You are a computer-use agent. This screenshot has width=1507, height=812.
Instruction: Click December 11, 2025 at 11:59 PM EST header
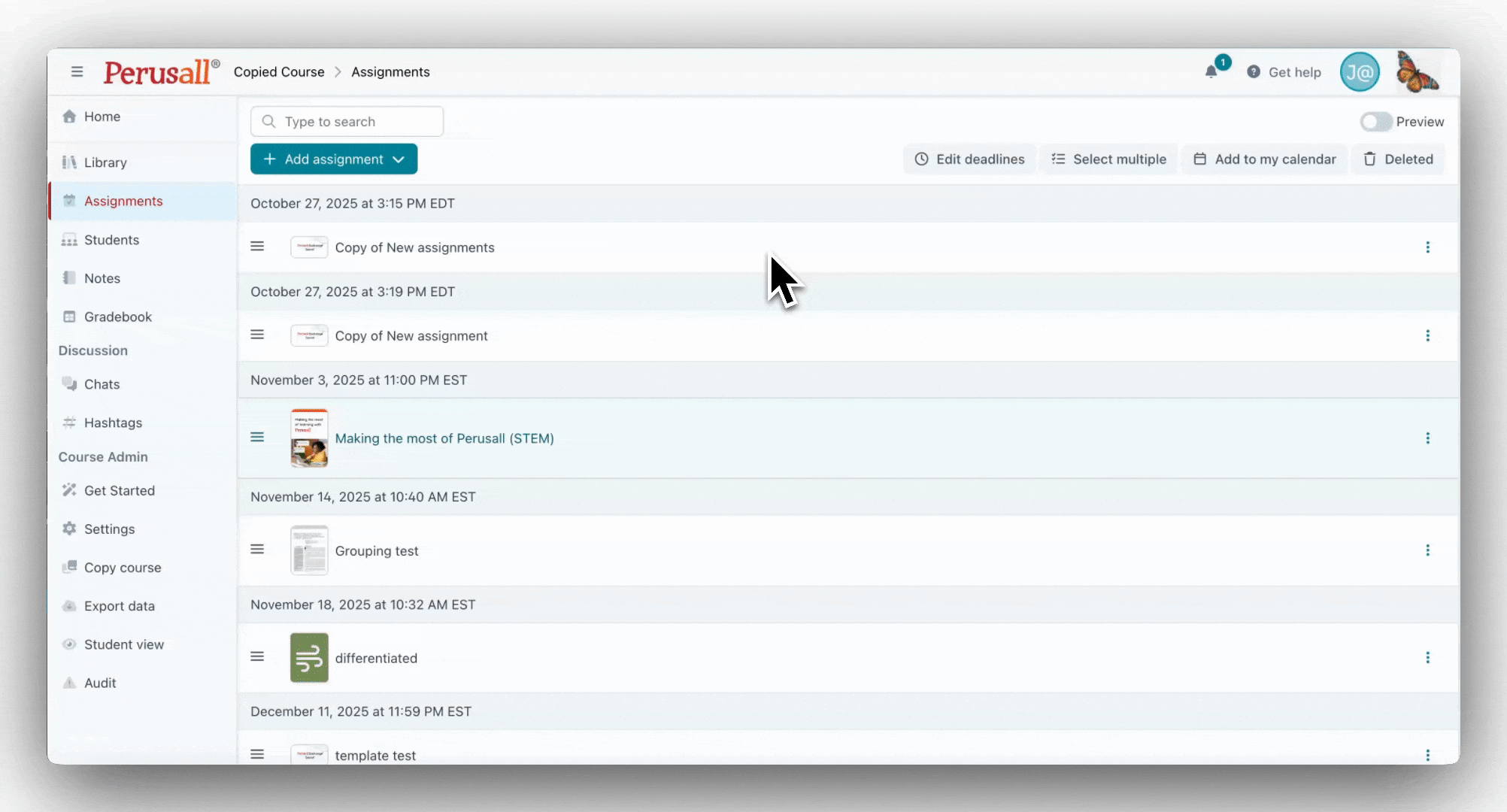click(361, 711)
